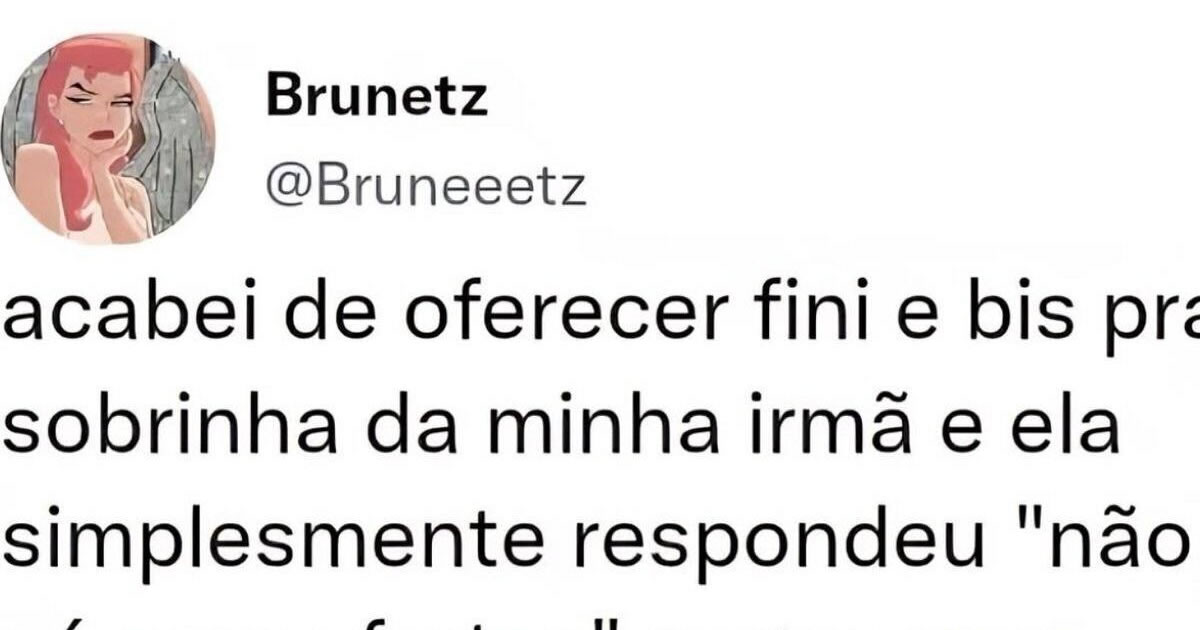Screen dimensions: 1200x630
Task: Open the @Bruneeetz handle link
Action: [426, 188]
